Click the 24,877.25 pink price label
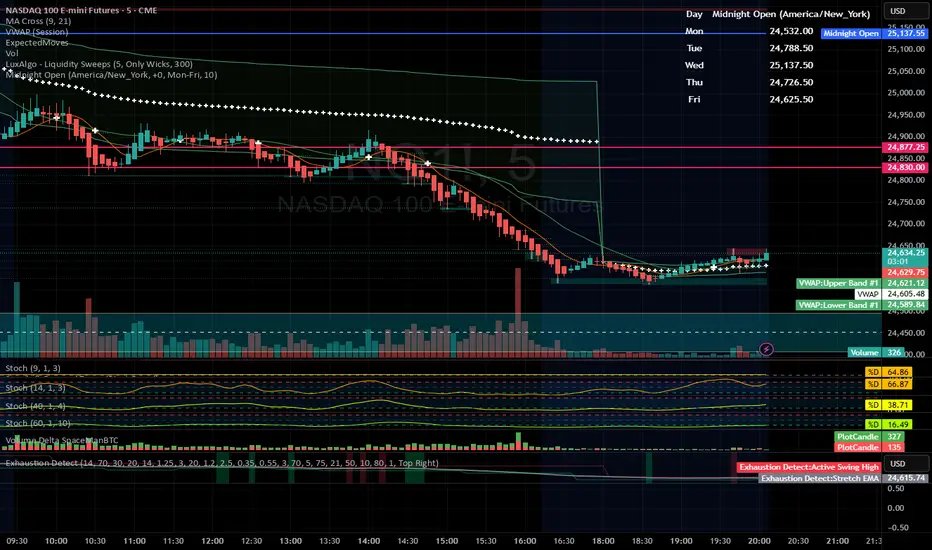This screenshot has height=550, width=932. tap(906, 147)
